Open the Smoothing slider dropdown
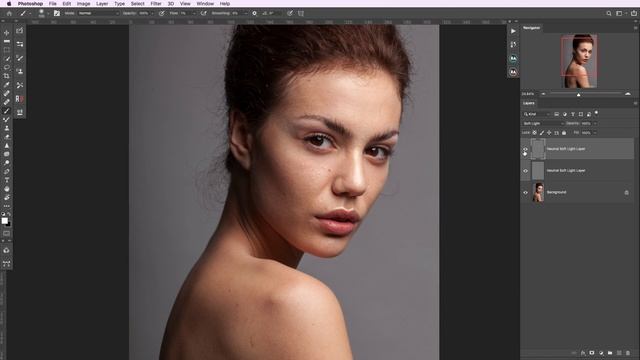Screen dimensions: 640x360 245,13
